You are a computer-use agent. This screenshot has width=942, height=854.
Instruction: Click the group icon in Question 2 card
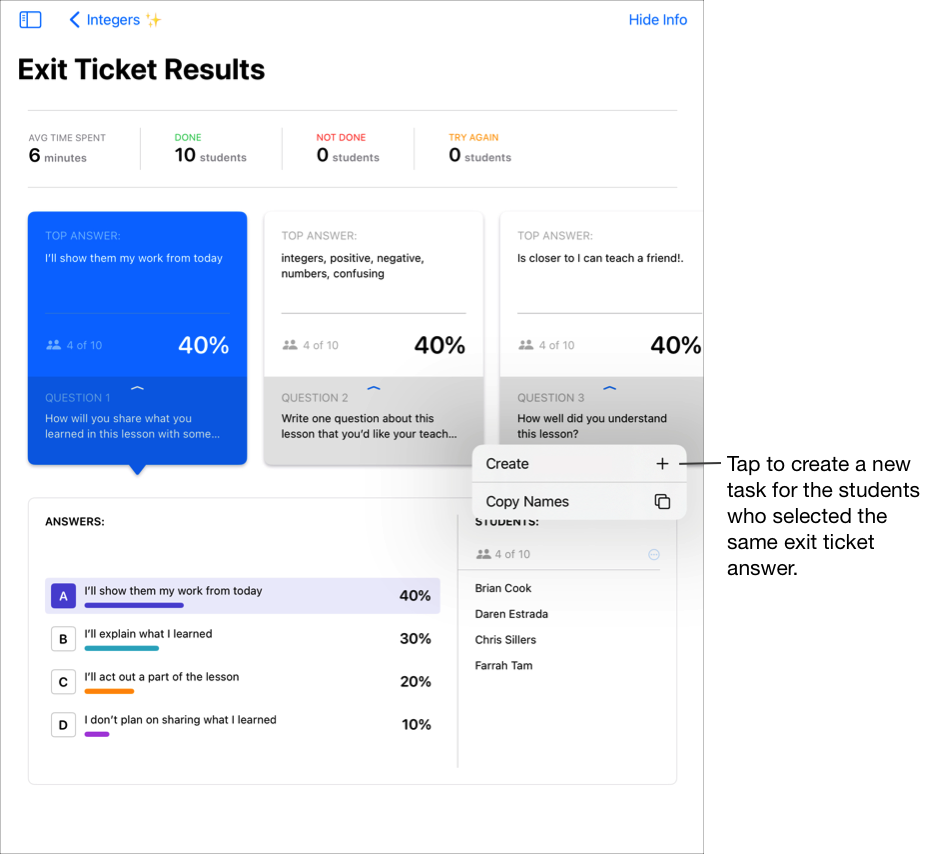tap(290, 345)
